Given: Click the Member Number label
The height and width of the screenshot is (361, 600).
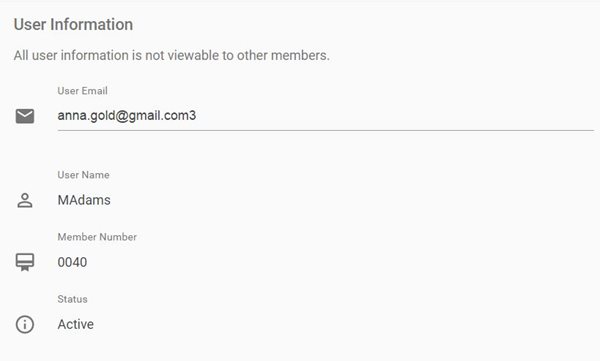Looking at the screenshot, I should (97, 237).
